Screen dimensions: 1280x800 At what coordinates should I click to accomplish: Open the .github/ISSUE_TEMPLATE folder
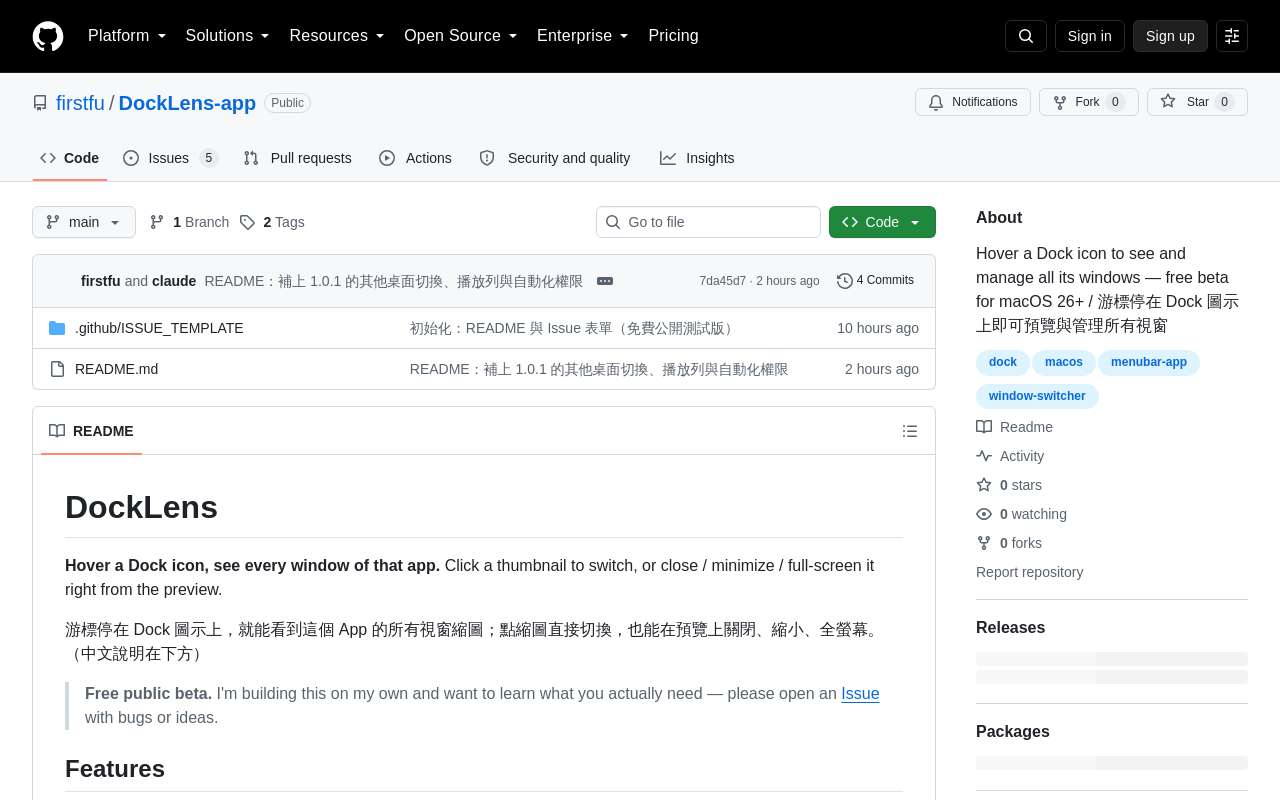[159, 328]
